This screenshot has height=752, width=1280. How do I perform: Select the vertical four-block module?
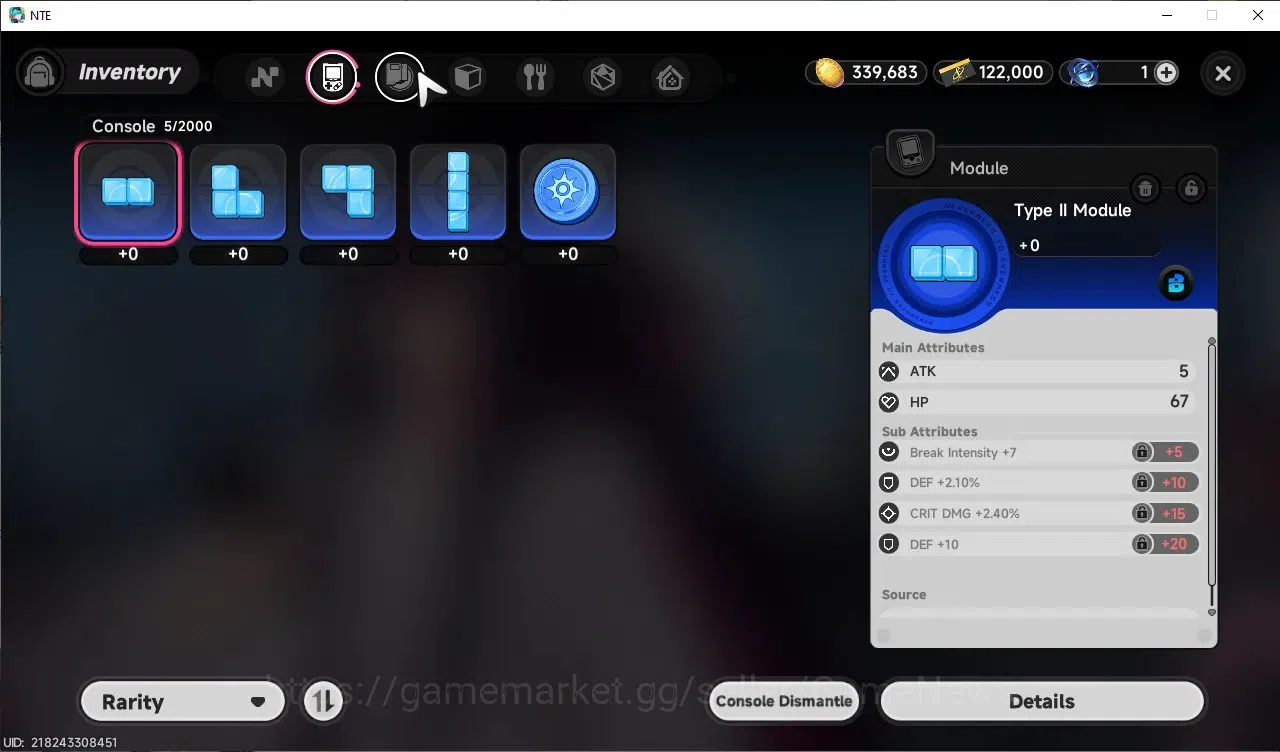coord(458,192)
